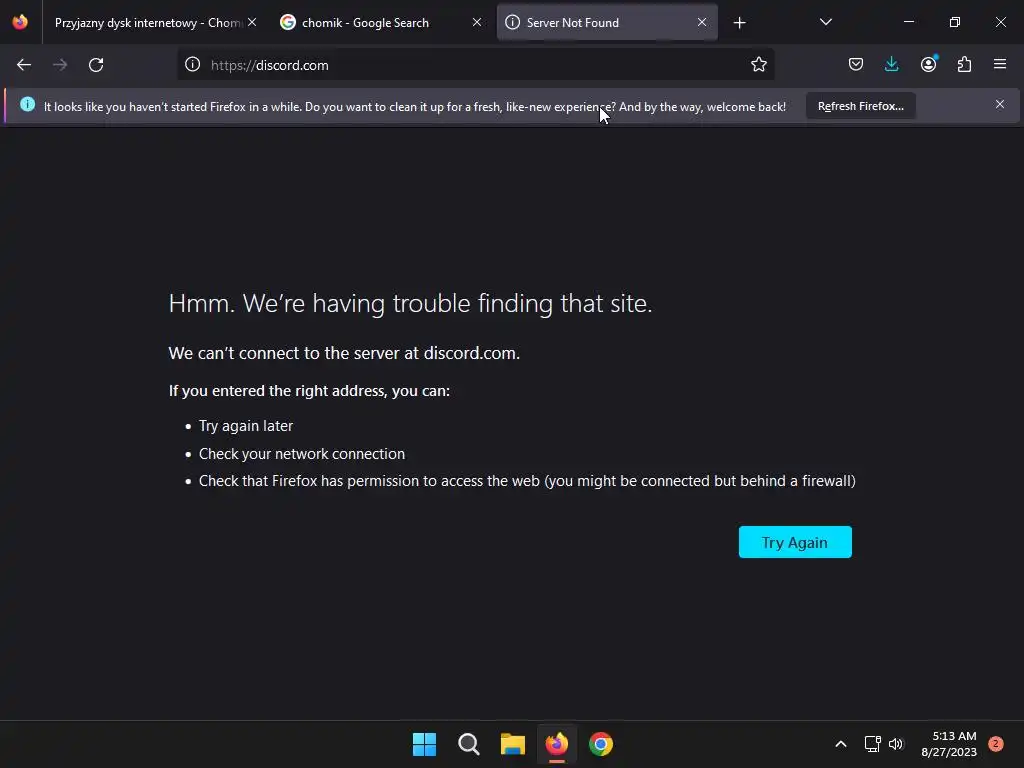The height and width of the screenshot is (768, 1024).
Task: Open the Windows Start menu
Action: point(424,744)
